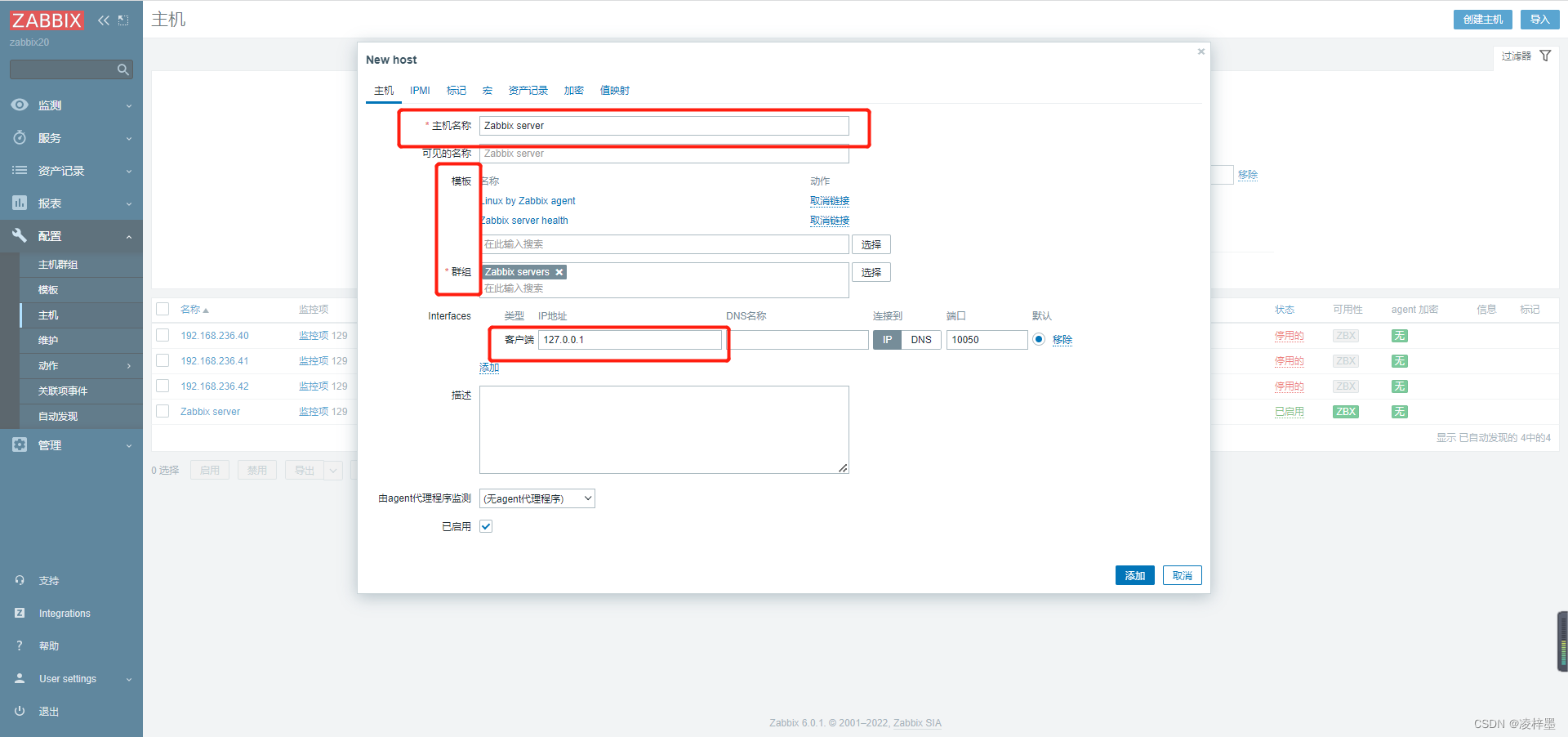
Task: Remove the Zabbix servers group tag
Action: point(559,272)
